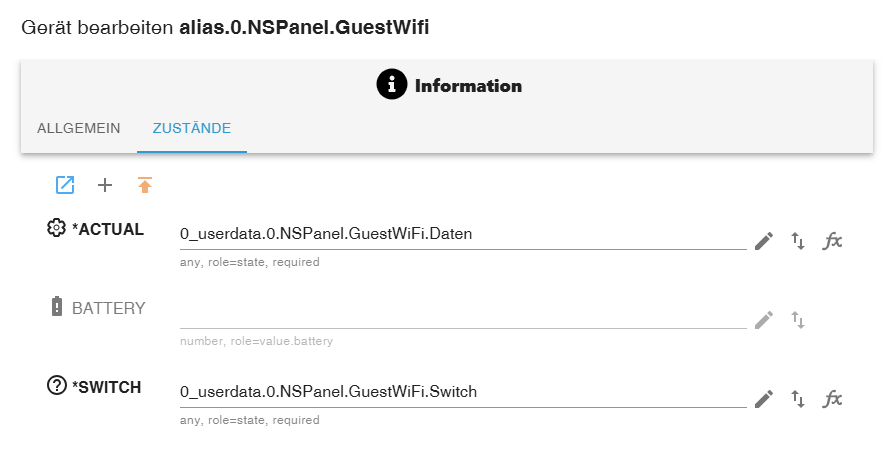Viewport: 891px width, 465px height.
Task: Click the SWITCH state ID input field
Action: pos(462,392)
